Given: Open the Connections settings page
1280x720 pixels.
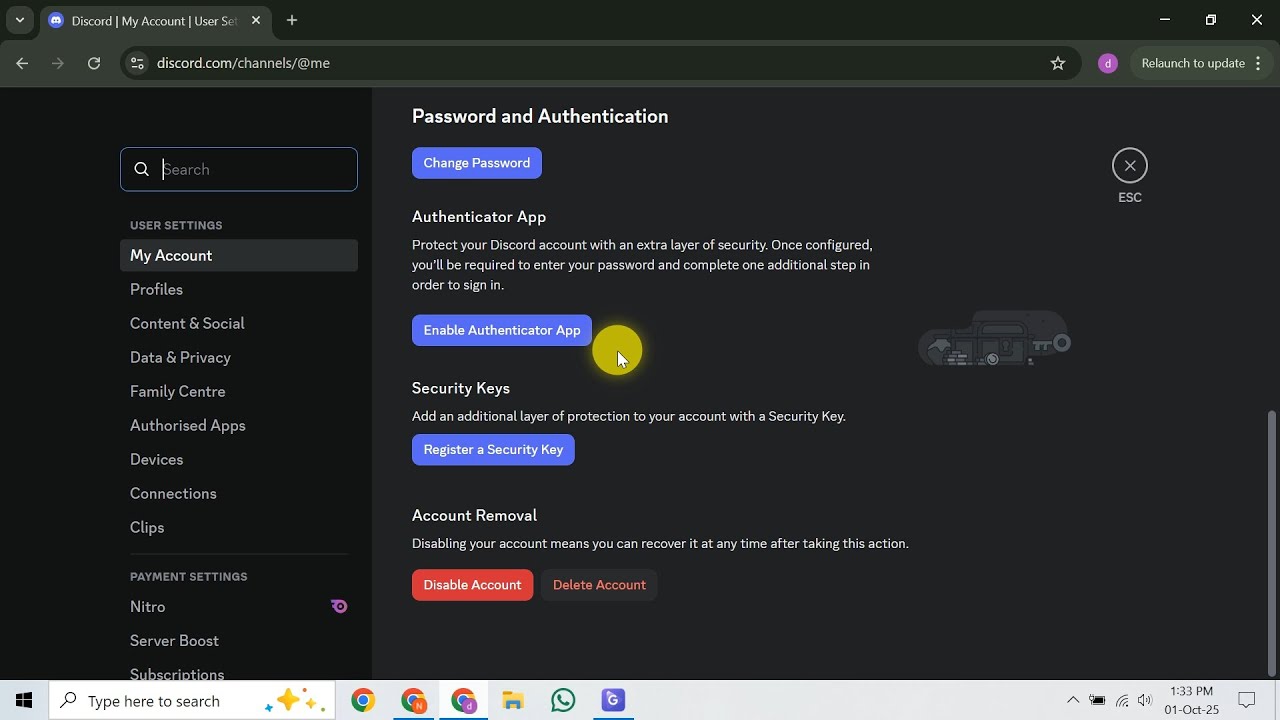Looking at the screenshot, I should click(239, 493).
